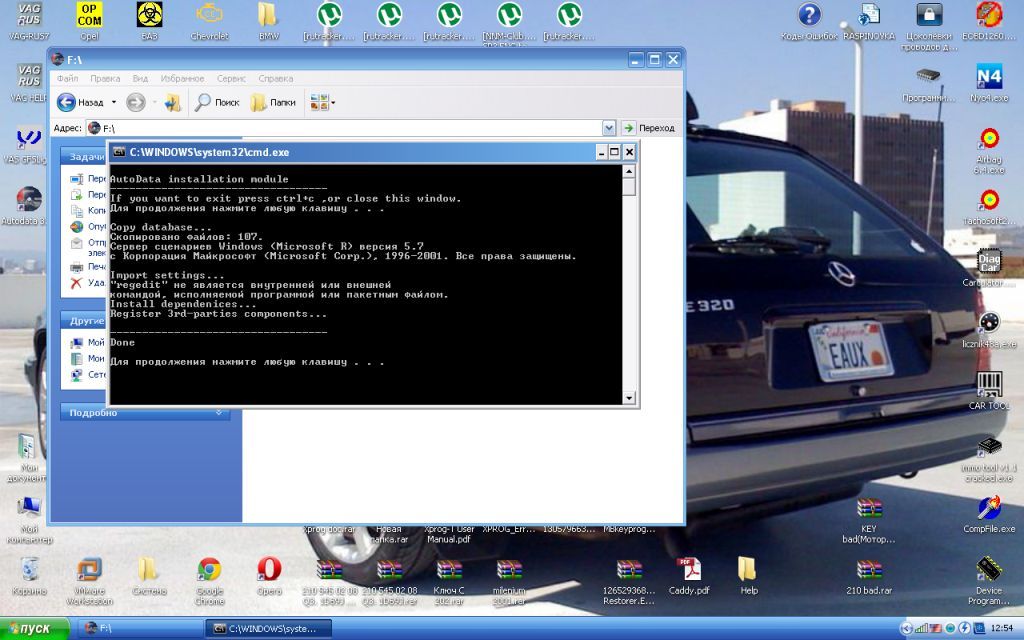
Task: Open the Файл menu
Action: tap(68, 78)
